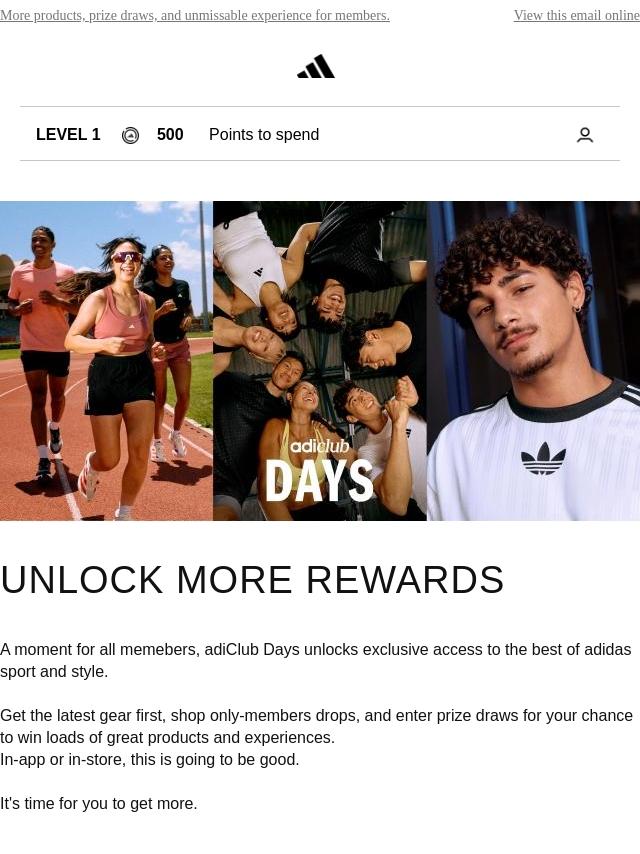Click the Trefoil logo on the white jersey
The image size is (640, 854).
pos(543,458)
